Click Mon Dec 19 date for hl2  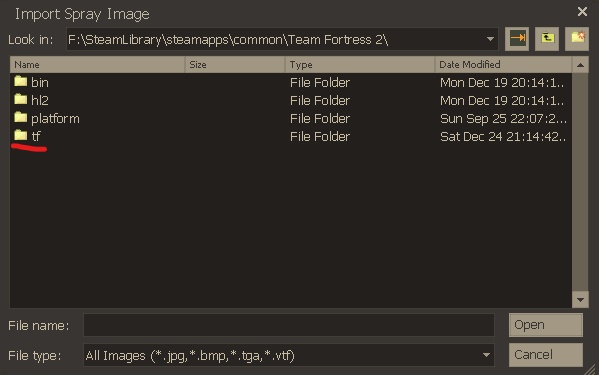(x=502, y=100)
